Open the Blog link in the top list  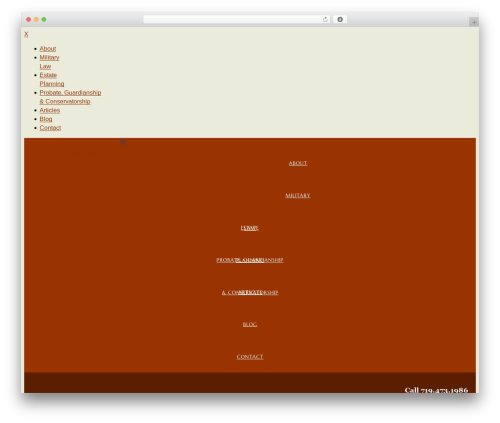(x=46, y=119)
